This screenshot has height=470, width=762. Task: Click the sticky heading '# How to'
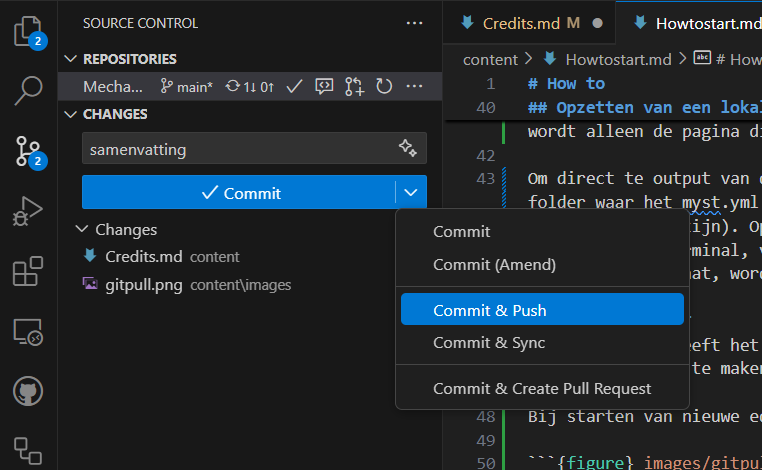click(566, 84)
